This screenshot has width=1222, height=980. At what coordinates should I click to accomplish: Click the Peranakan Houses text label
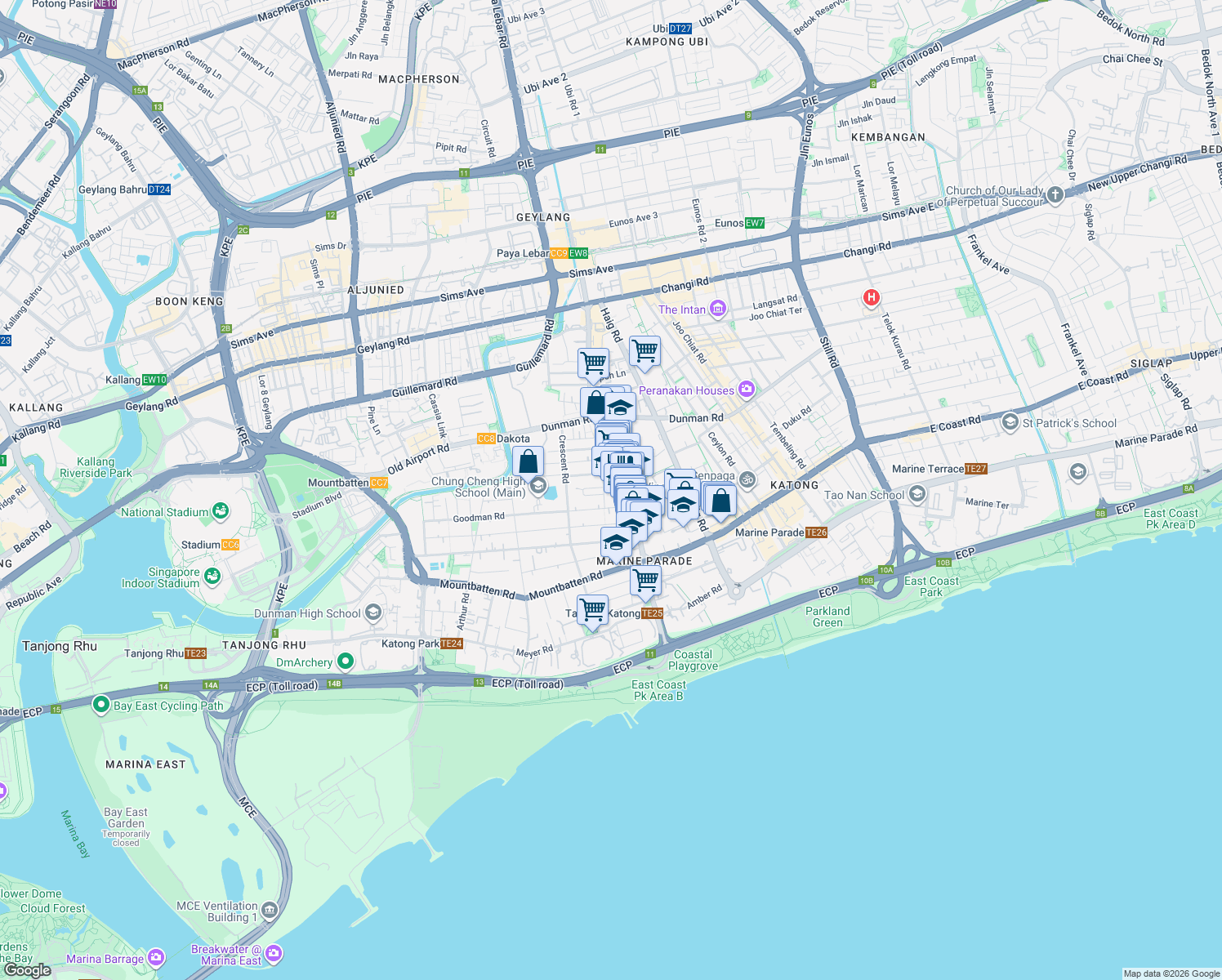click(686, 390)
